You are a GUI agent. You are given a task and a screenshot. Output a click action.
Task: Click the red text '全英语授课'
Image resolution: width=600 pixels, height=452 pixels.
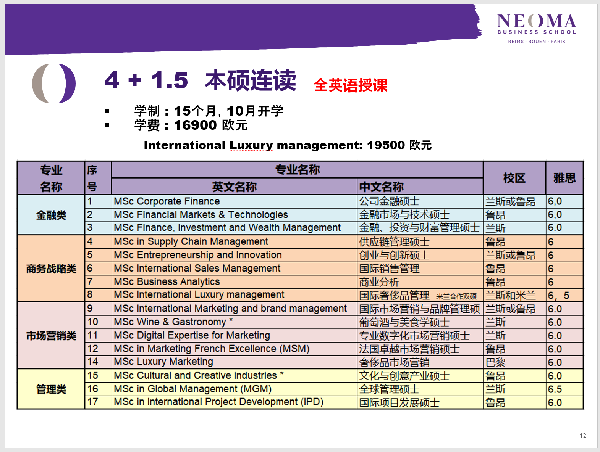click(x=350, y=85)
